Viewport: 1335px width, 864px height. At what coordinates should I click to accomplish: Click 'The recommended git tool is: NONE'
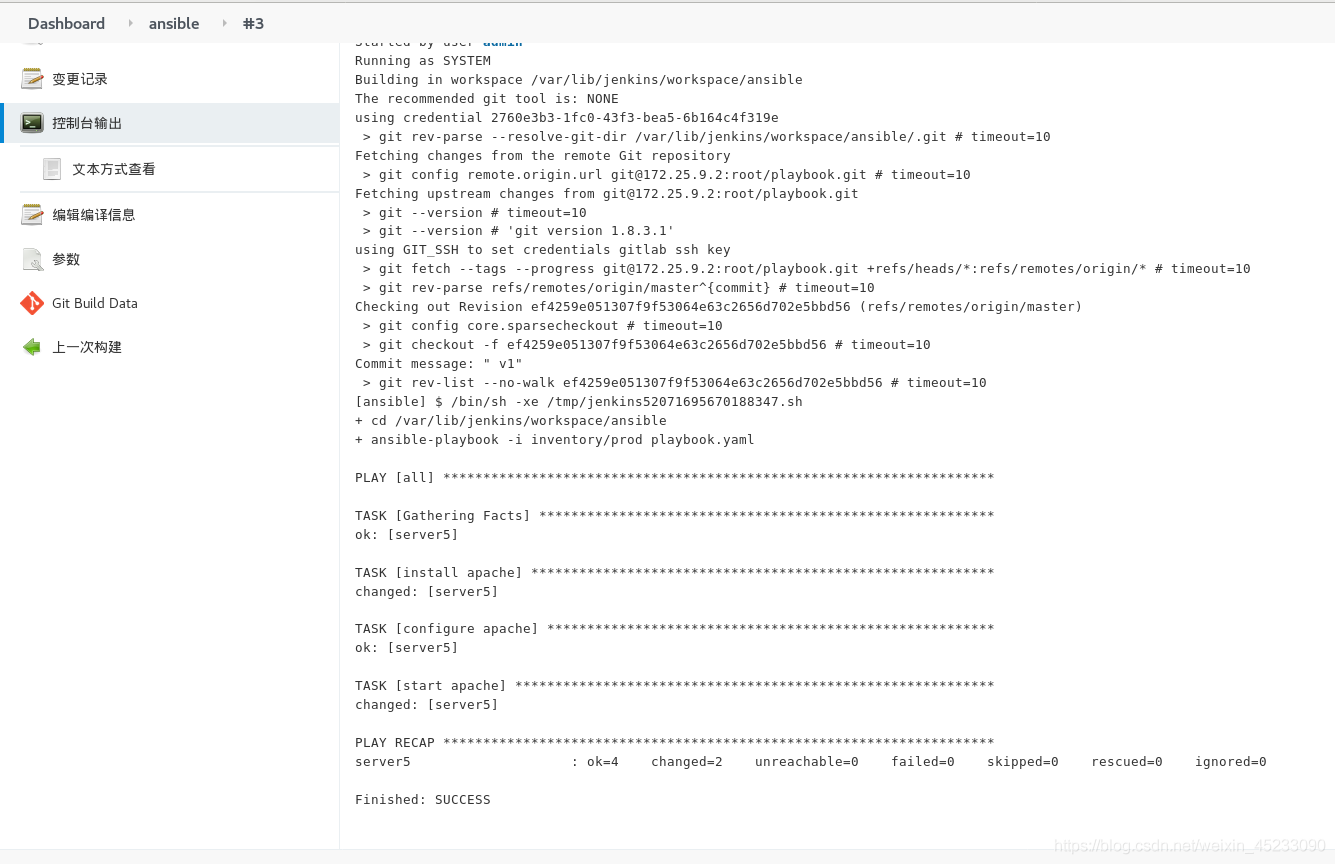[487, 99]
